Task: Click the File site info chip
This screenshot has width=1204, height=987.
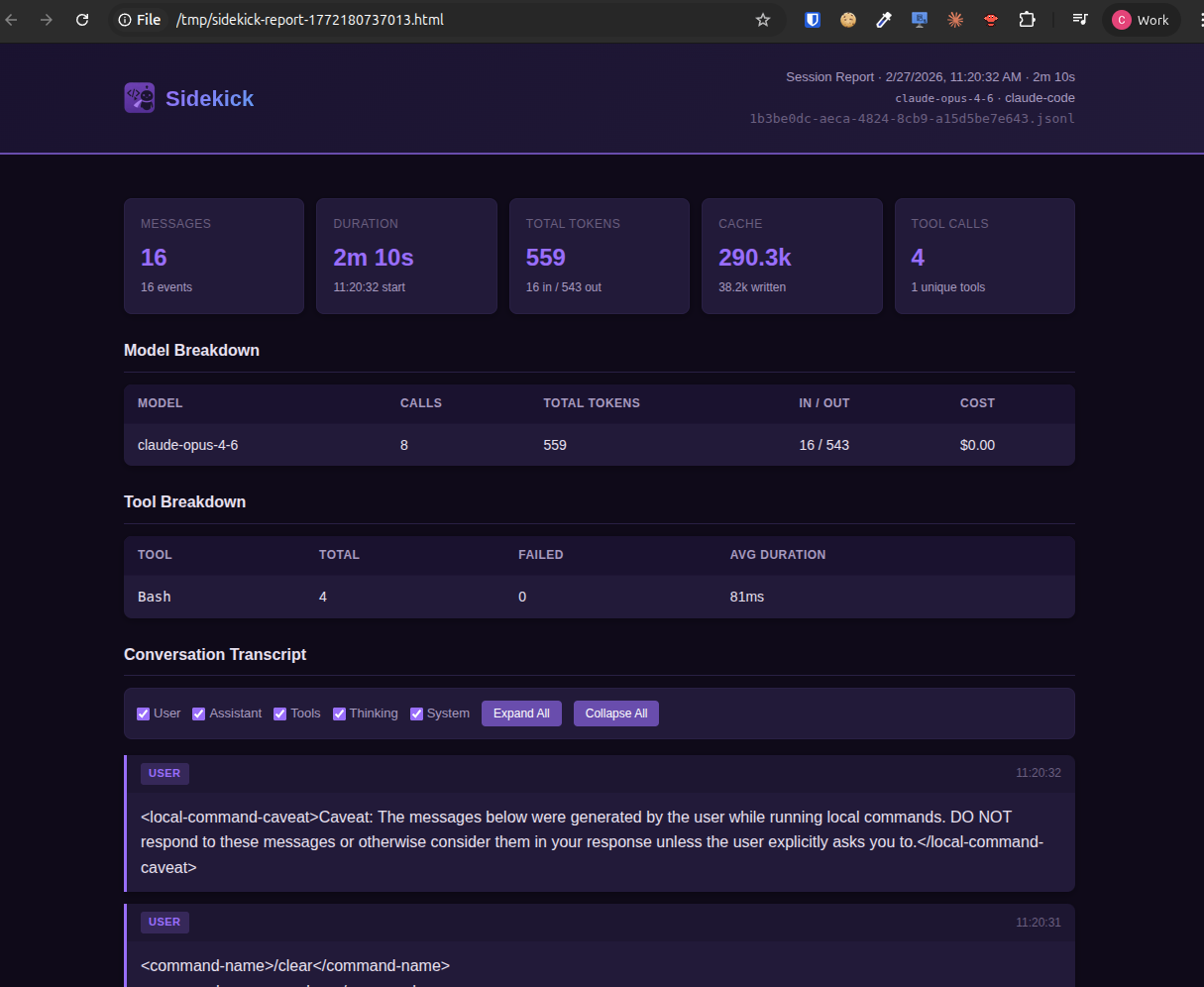Action: (139, 20)
